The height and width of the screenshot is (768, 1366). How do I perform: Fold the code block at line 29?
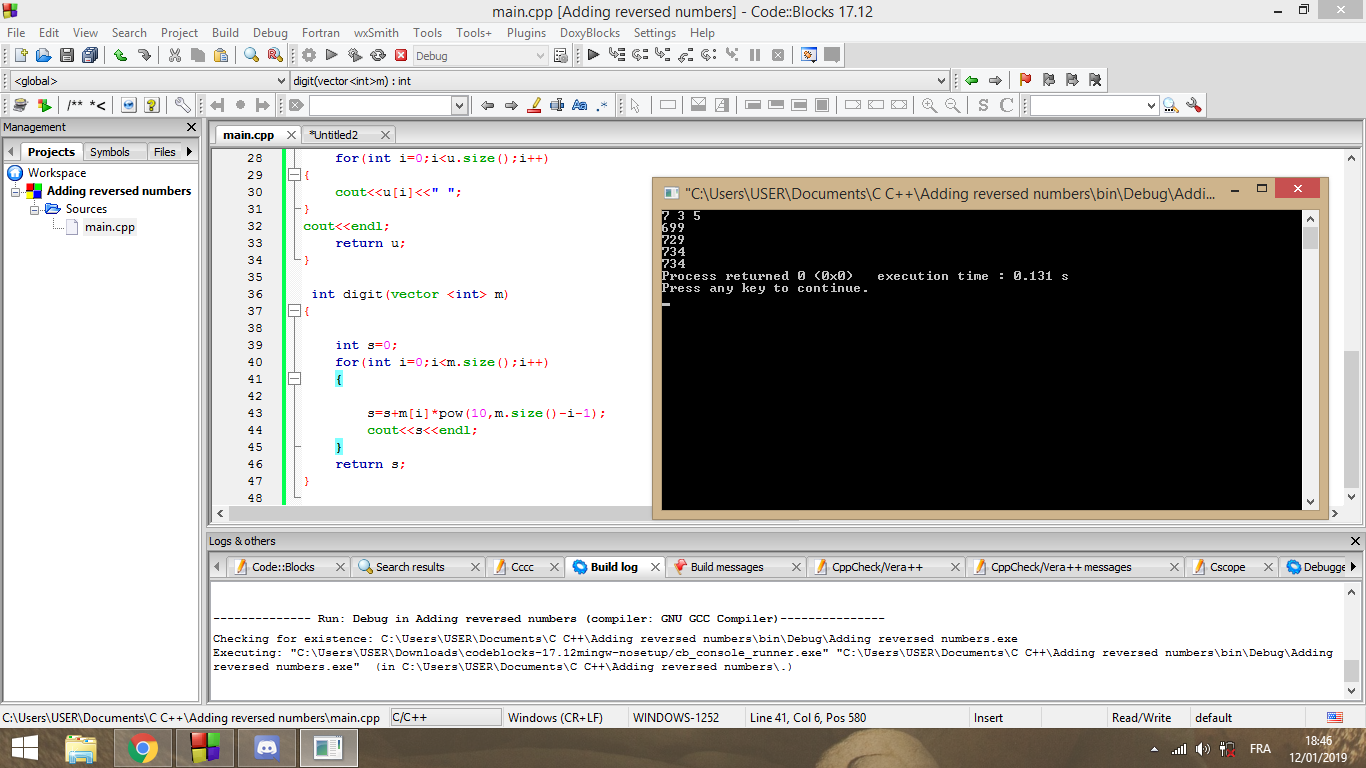[294, 175]
